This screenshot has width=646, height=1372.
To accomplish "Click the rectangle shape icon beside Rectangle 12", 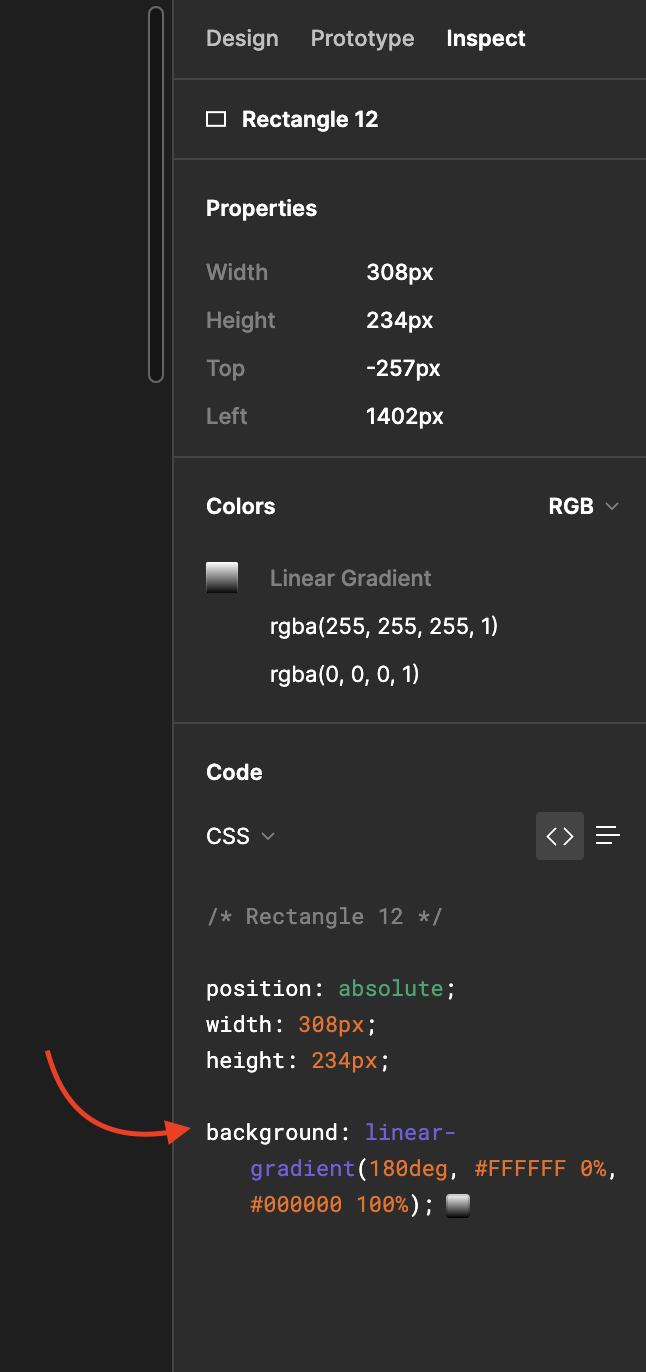I will [216, 120].
